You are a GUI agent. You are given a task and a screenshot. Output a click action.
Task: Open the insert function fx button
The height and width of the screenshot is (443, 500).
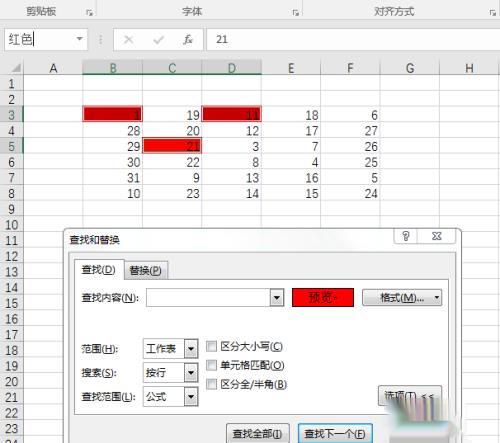(x=188, y=39)
